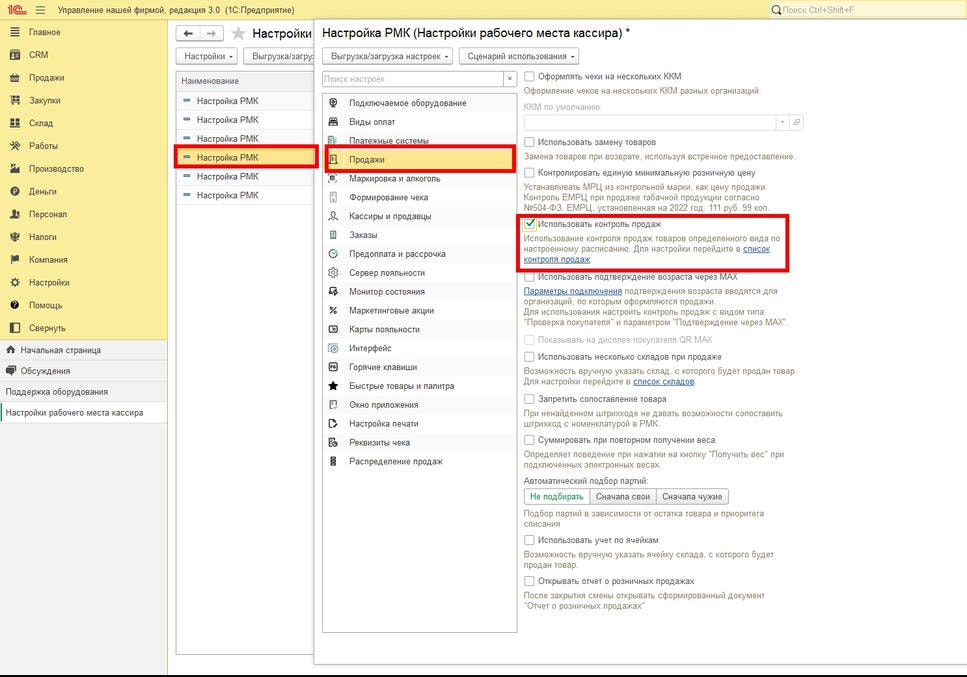Select Сначала чужие batch selection option
The width and height of the screenshot is (967, 677).
tap(692, 497)
